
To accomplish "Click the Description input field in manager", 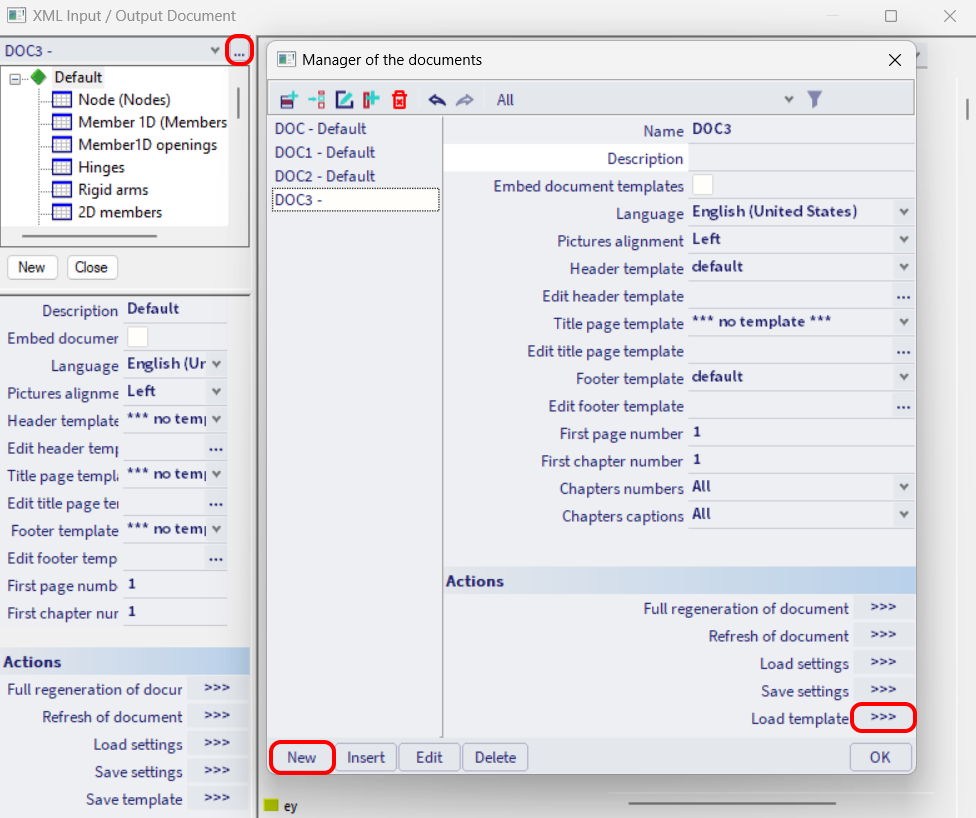I will [x=800, y=158].
